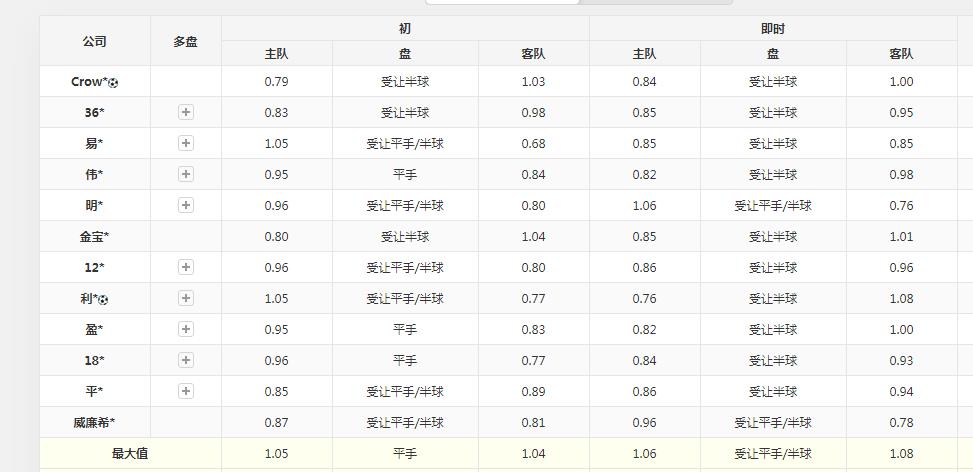Click 明* live handicap 受让平手/半球
Viewport: 973px width, 472px height.
(x=773, y=205)
